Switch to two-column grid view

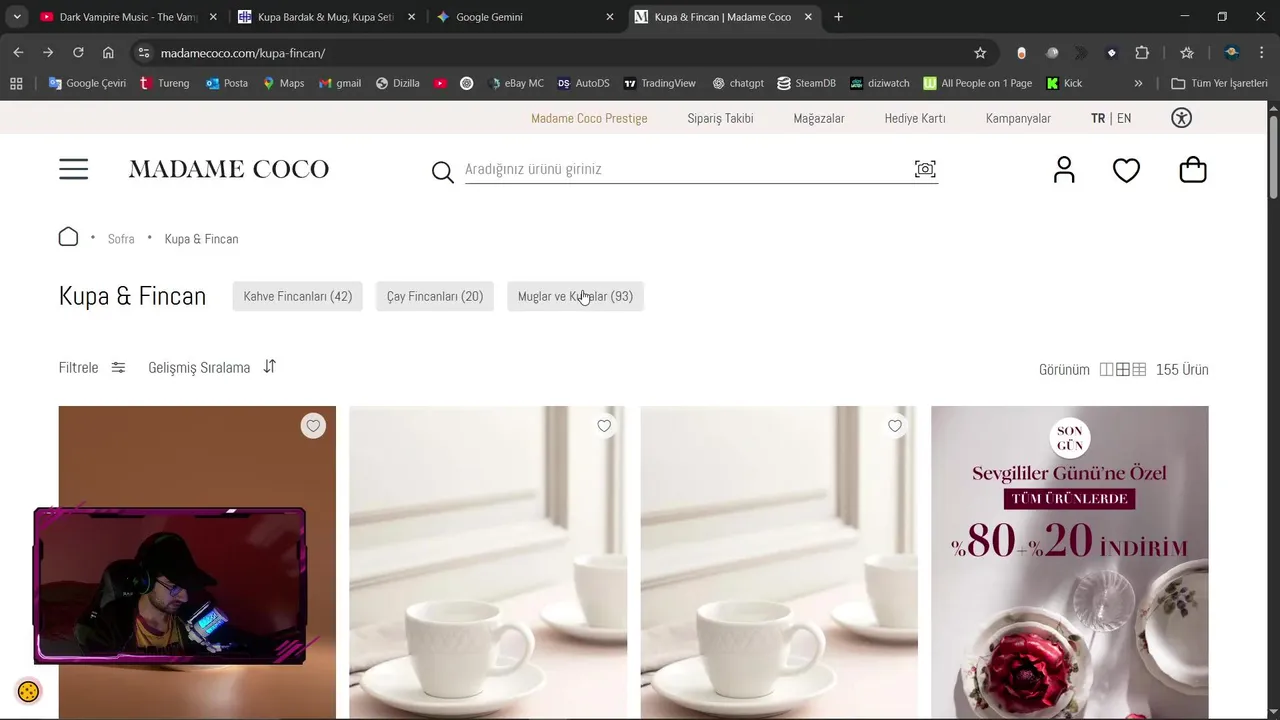1106,369
